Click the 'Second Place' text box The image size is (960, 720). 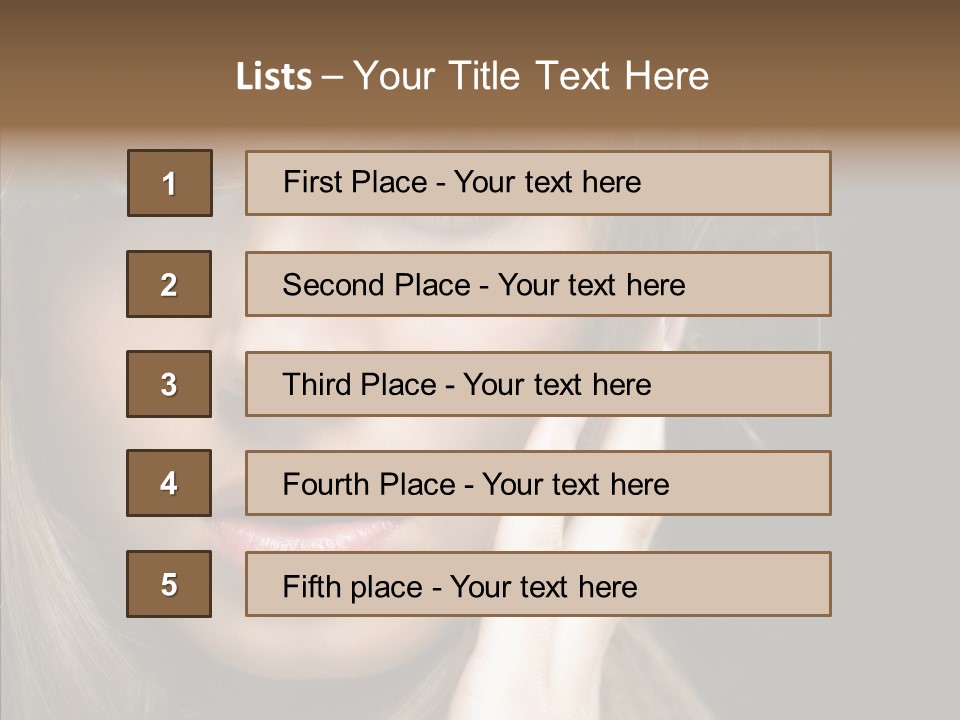click(x=538, y=284)
